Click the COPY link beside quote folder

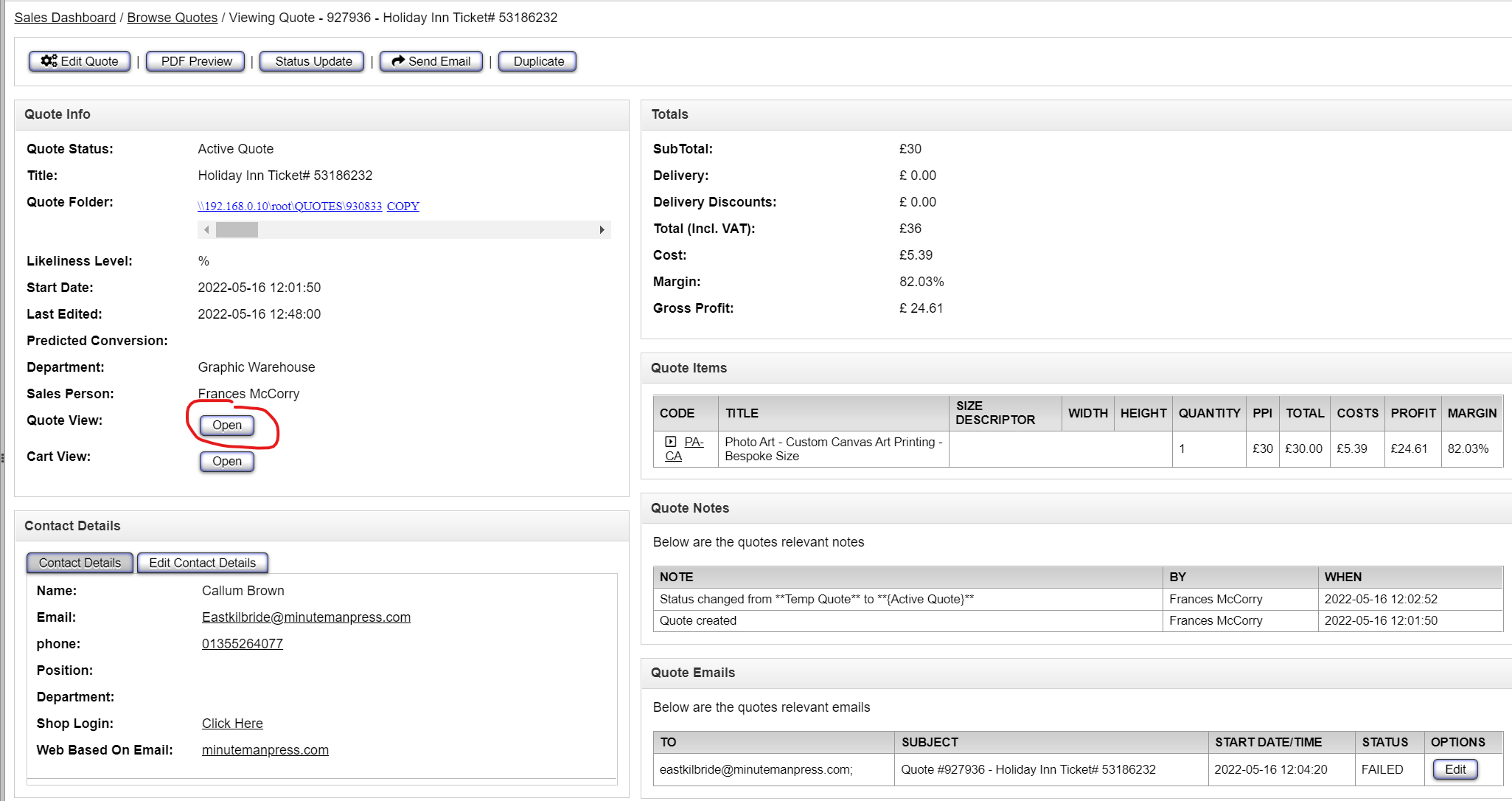403,207
